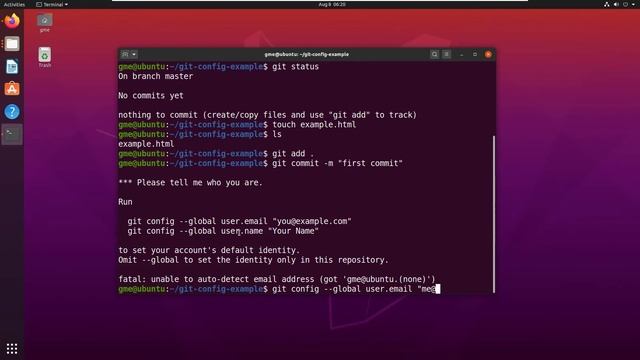Maximize the terminal window

[475, 54]
